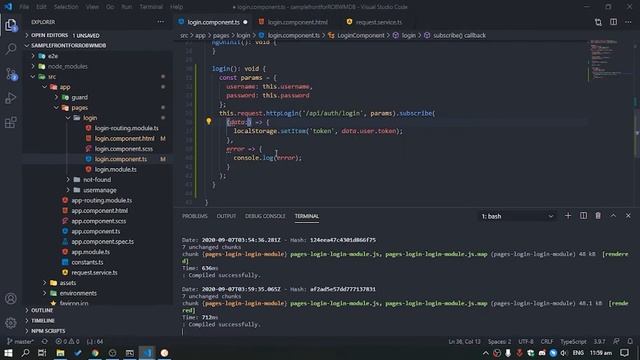The width and height of the screenshot is (640, 360).
Task: Open the Selection menu
Action: click(x=66, y=7)
